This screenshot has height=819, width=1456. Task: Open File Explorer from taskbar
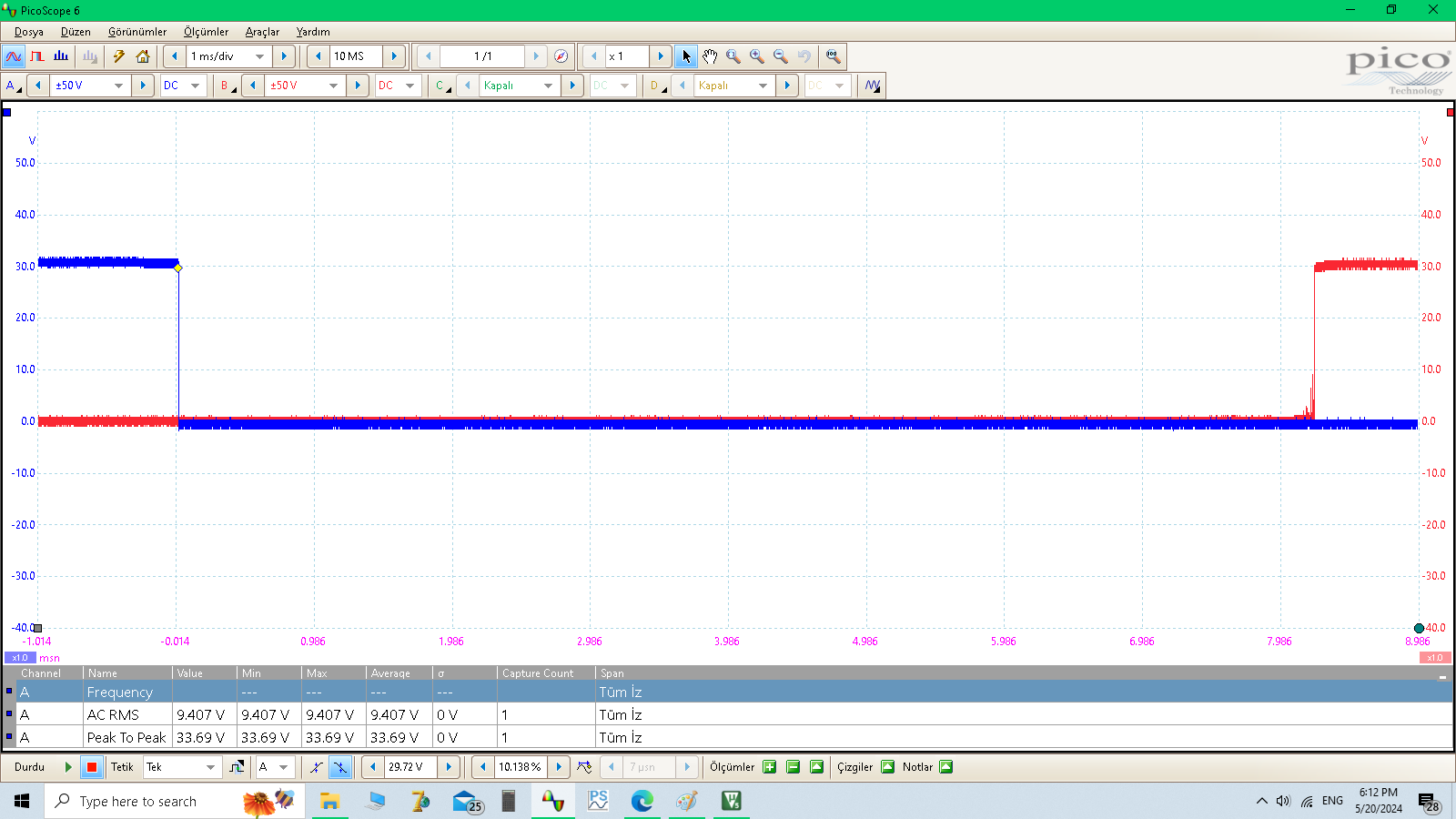tap(329, 801)
